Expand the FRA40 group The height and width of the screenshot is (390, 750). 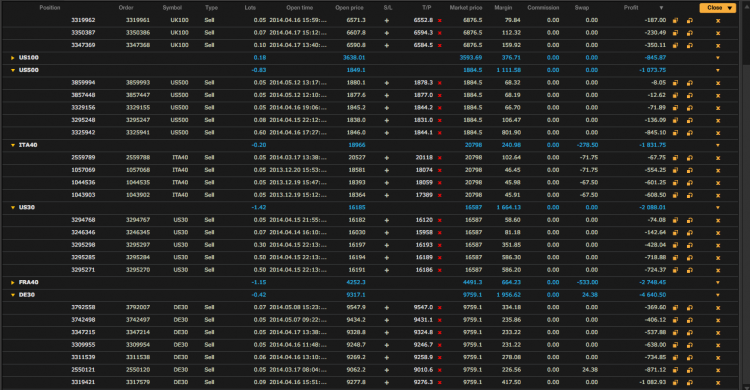[12, 282]
